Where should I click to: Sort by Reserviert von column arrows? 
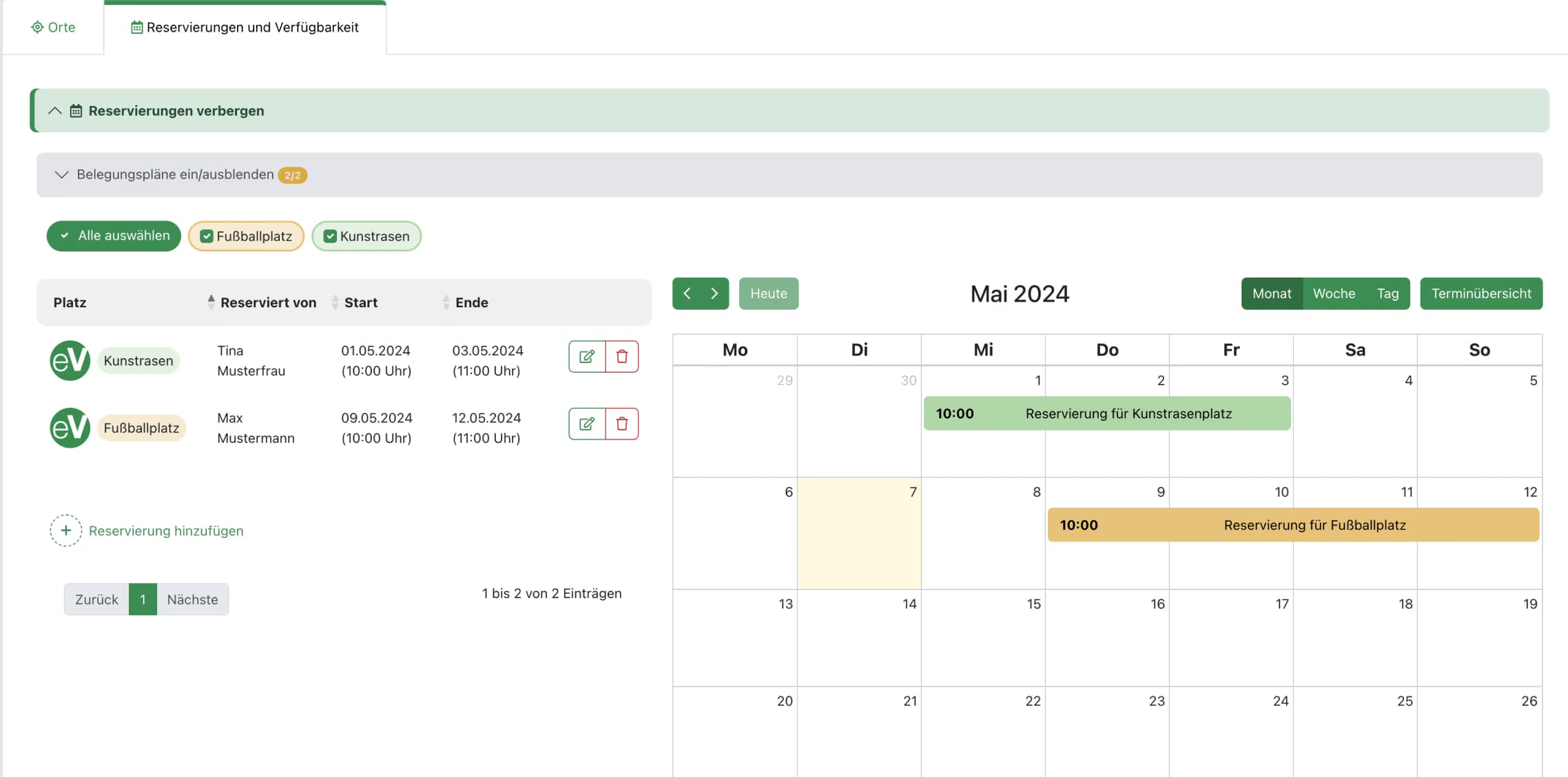211,302
